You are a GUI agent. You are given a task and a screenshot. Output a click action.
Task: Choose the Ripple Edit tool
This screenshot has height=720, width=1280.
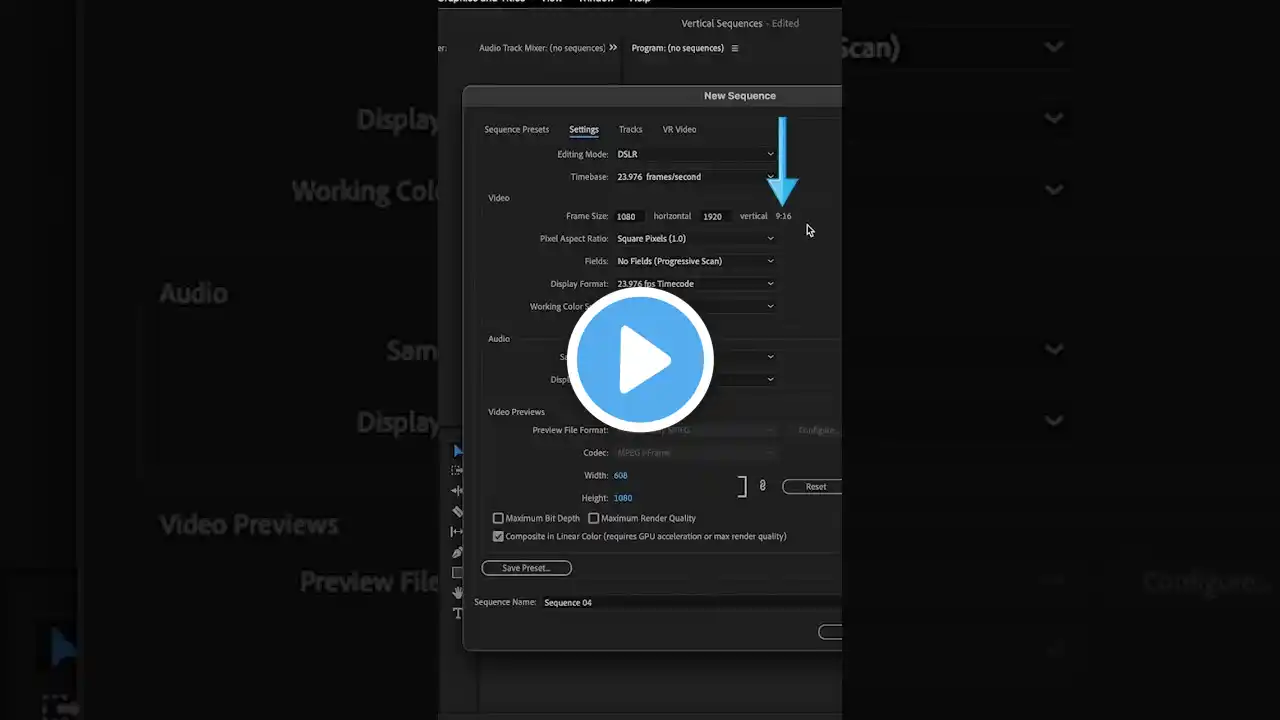tap(457, 491)
